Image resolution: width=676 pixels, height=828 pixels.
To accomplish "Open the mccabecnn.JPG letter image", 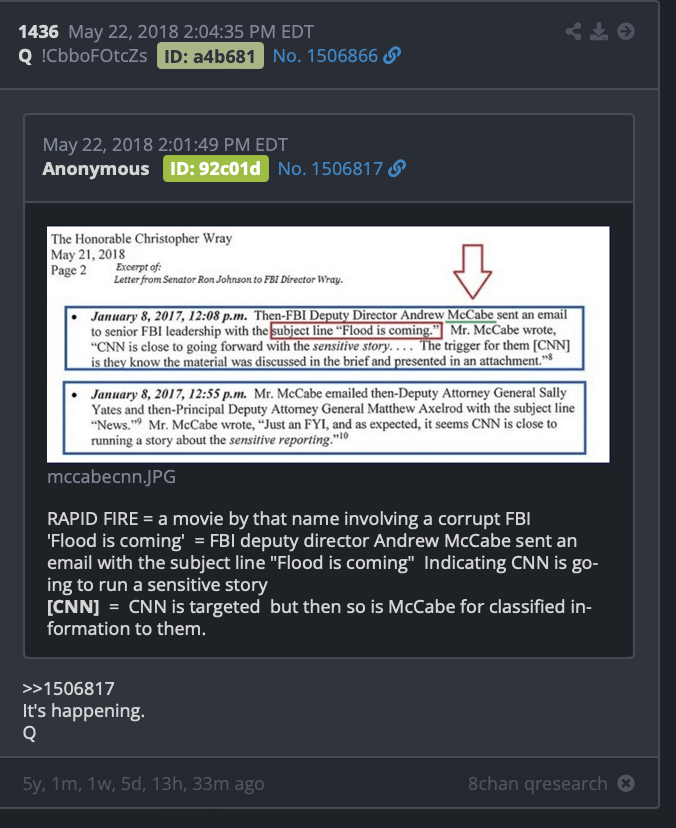I will [328, 344].
